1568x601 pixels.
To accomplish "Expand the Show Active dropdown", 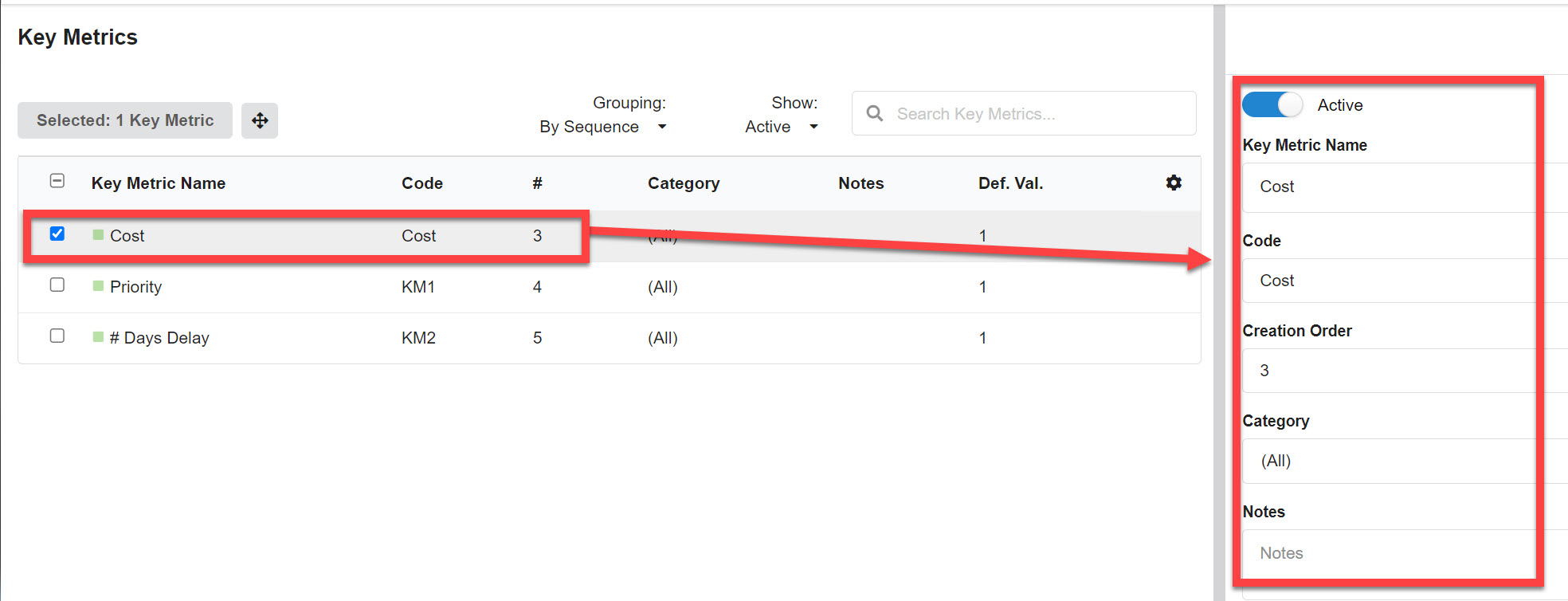I will 782,127.
